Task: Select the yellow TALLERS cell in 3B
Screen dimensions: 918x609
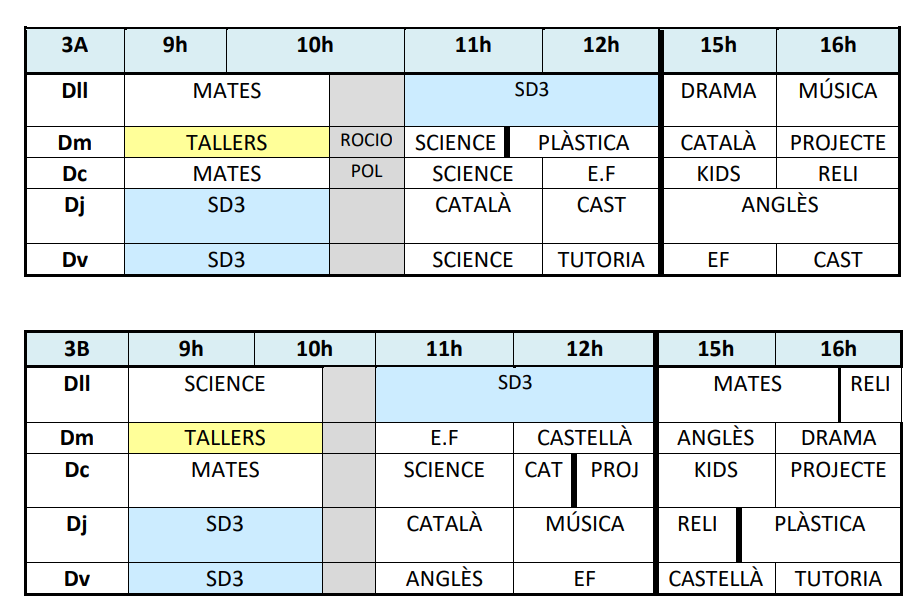Action: coord(225,438)
